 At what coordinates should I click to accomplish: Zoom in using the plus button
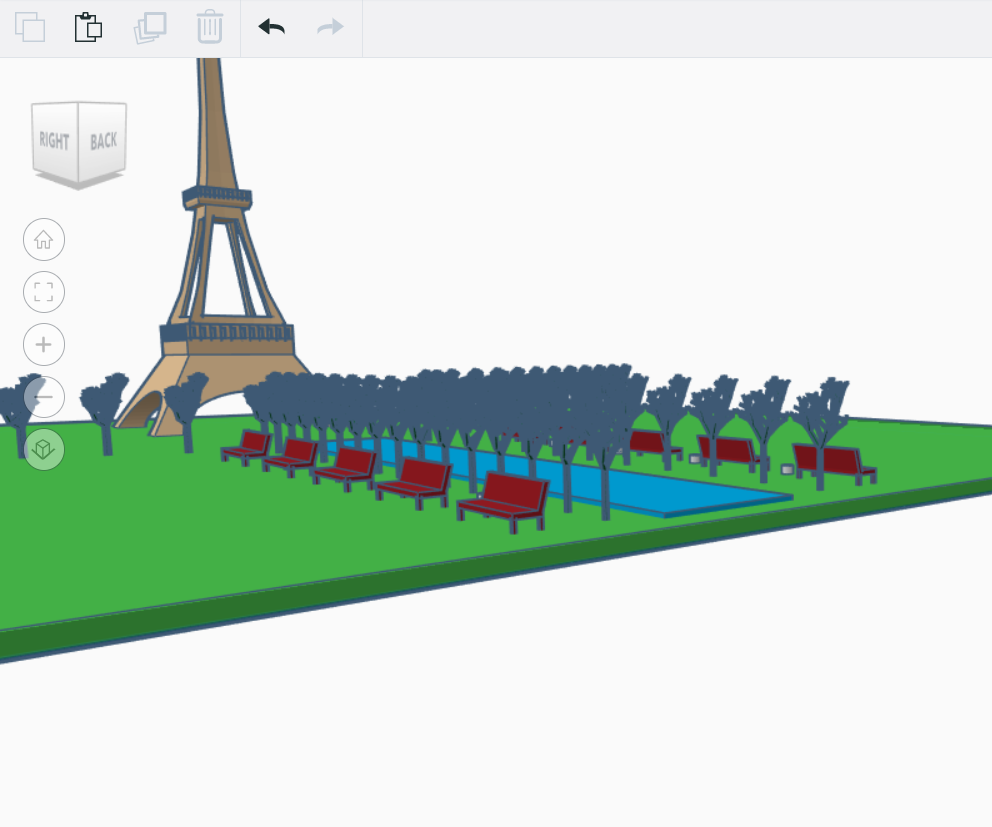coord(43,344)
